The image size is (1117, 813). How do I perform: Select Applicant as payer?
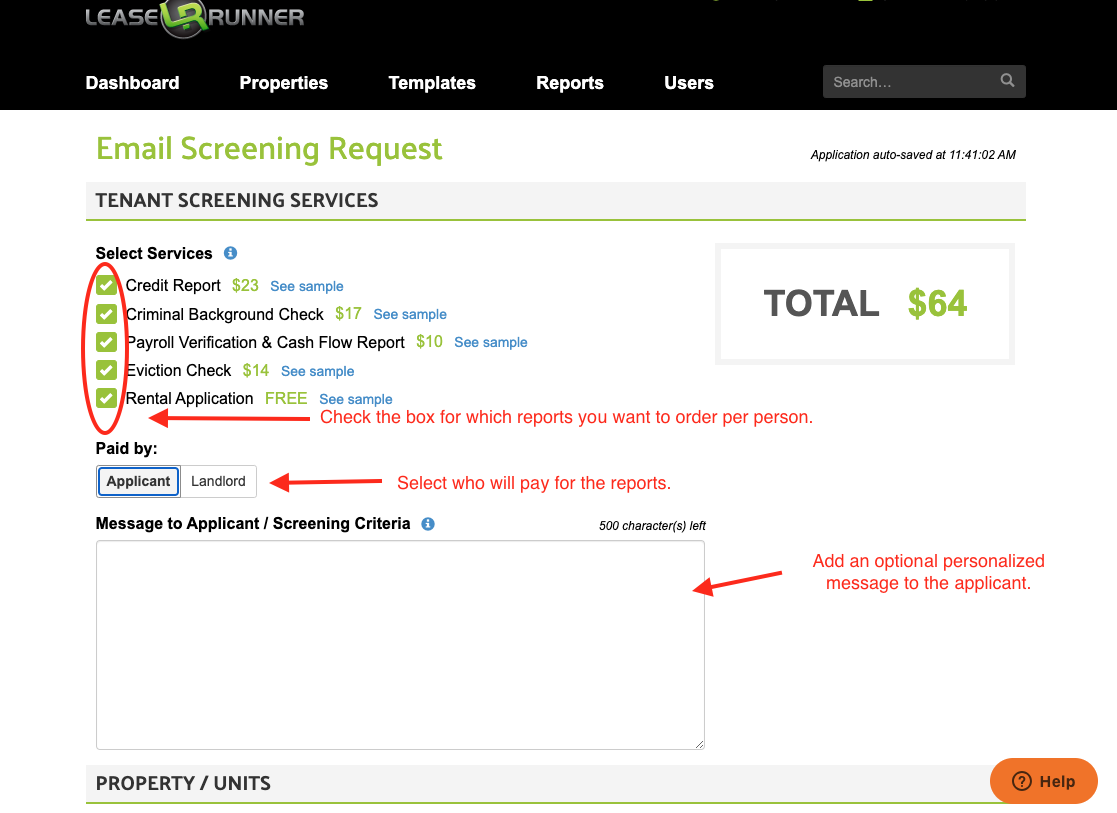coord(138,481)
